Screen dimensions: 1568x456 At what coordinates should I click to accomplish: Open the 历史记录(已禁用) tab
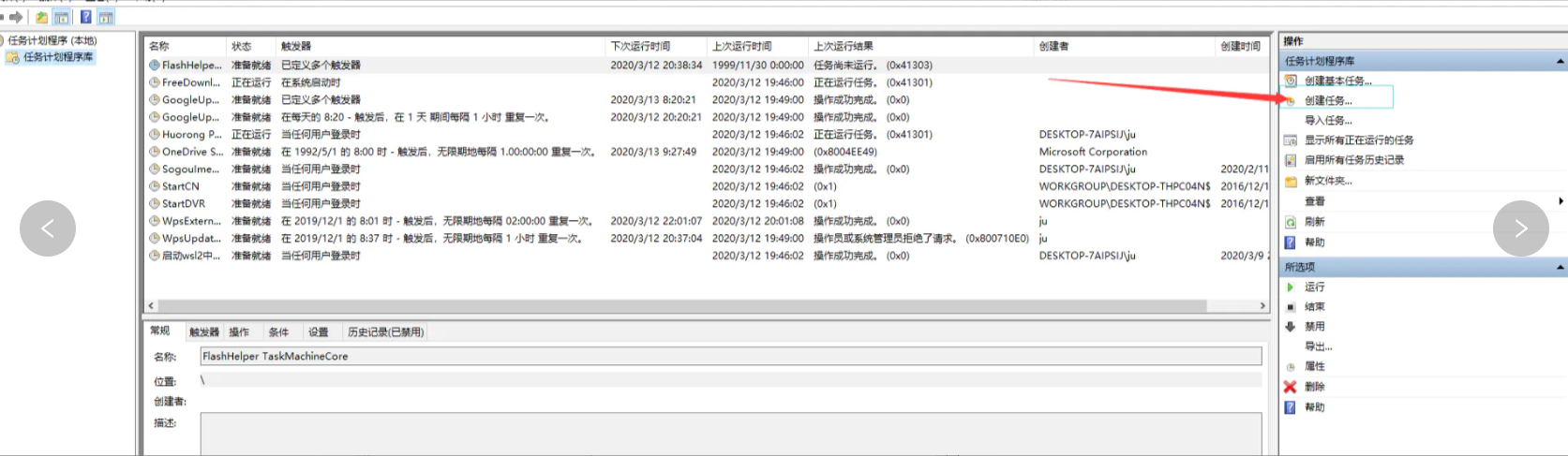point(386,332)
